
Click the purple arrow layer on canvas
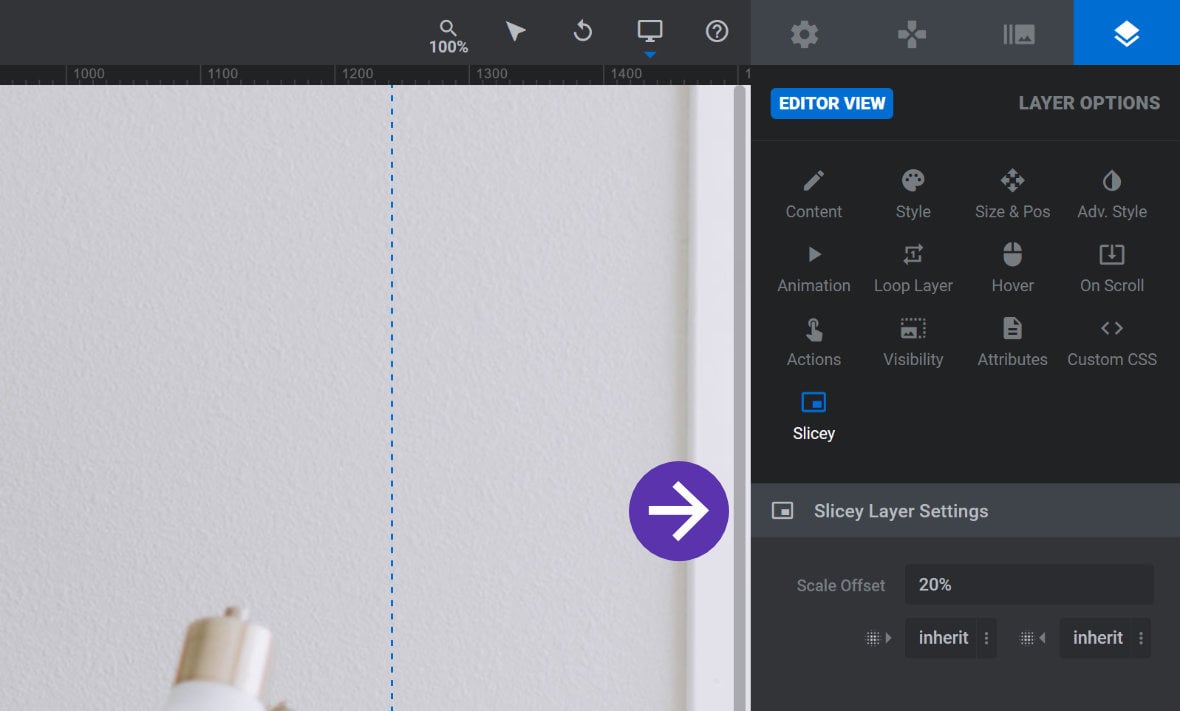coord(679,511)
